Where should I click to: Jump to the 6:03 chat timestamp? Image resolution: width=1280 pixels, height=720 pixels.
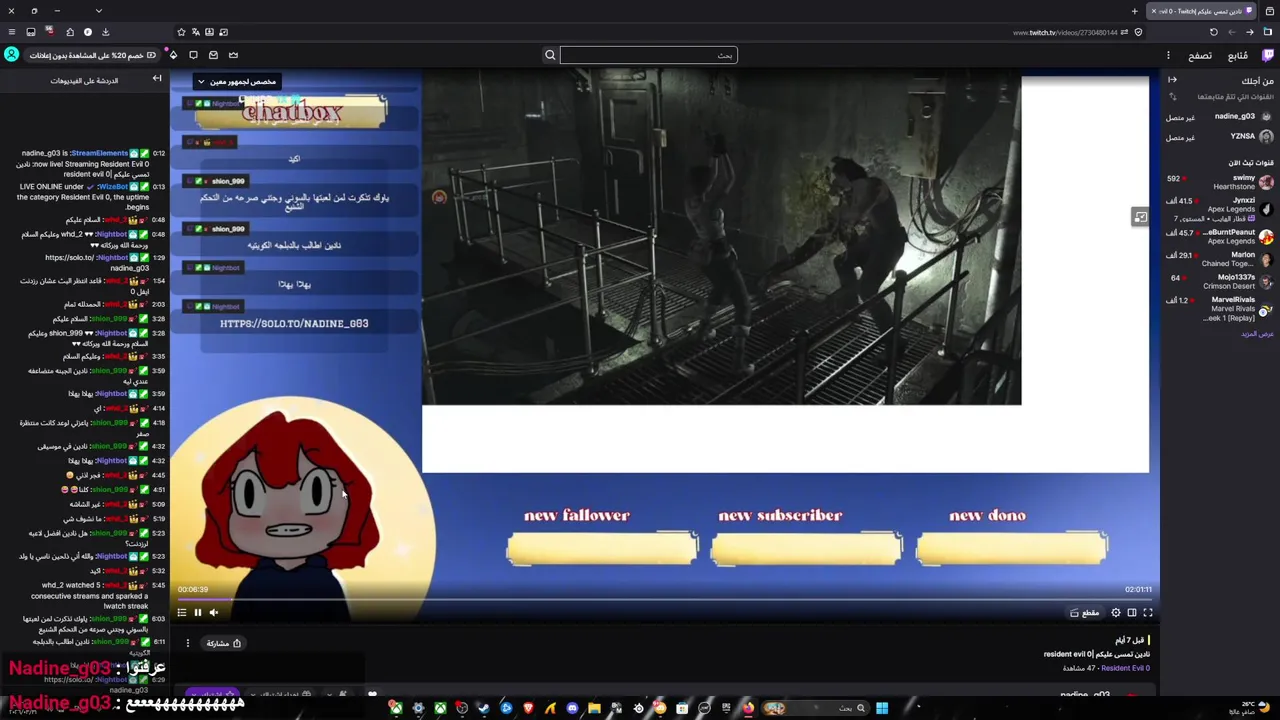point(158,619)
